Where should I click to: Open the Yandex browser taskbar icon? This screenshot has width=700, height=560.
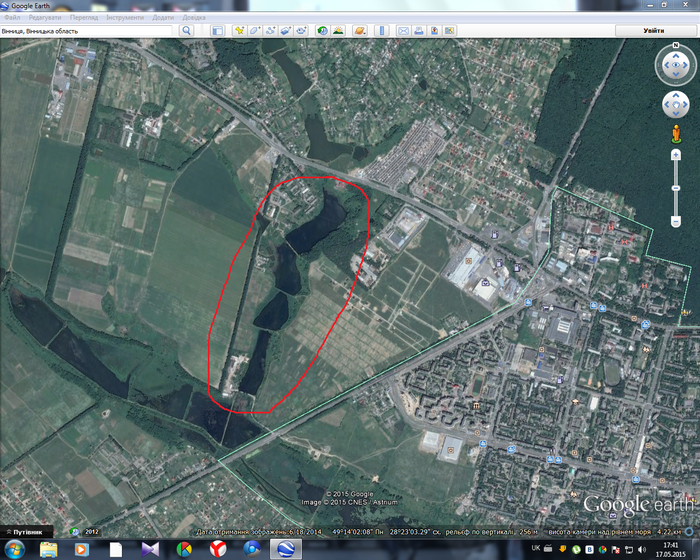click(x=218, y=549)
